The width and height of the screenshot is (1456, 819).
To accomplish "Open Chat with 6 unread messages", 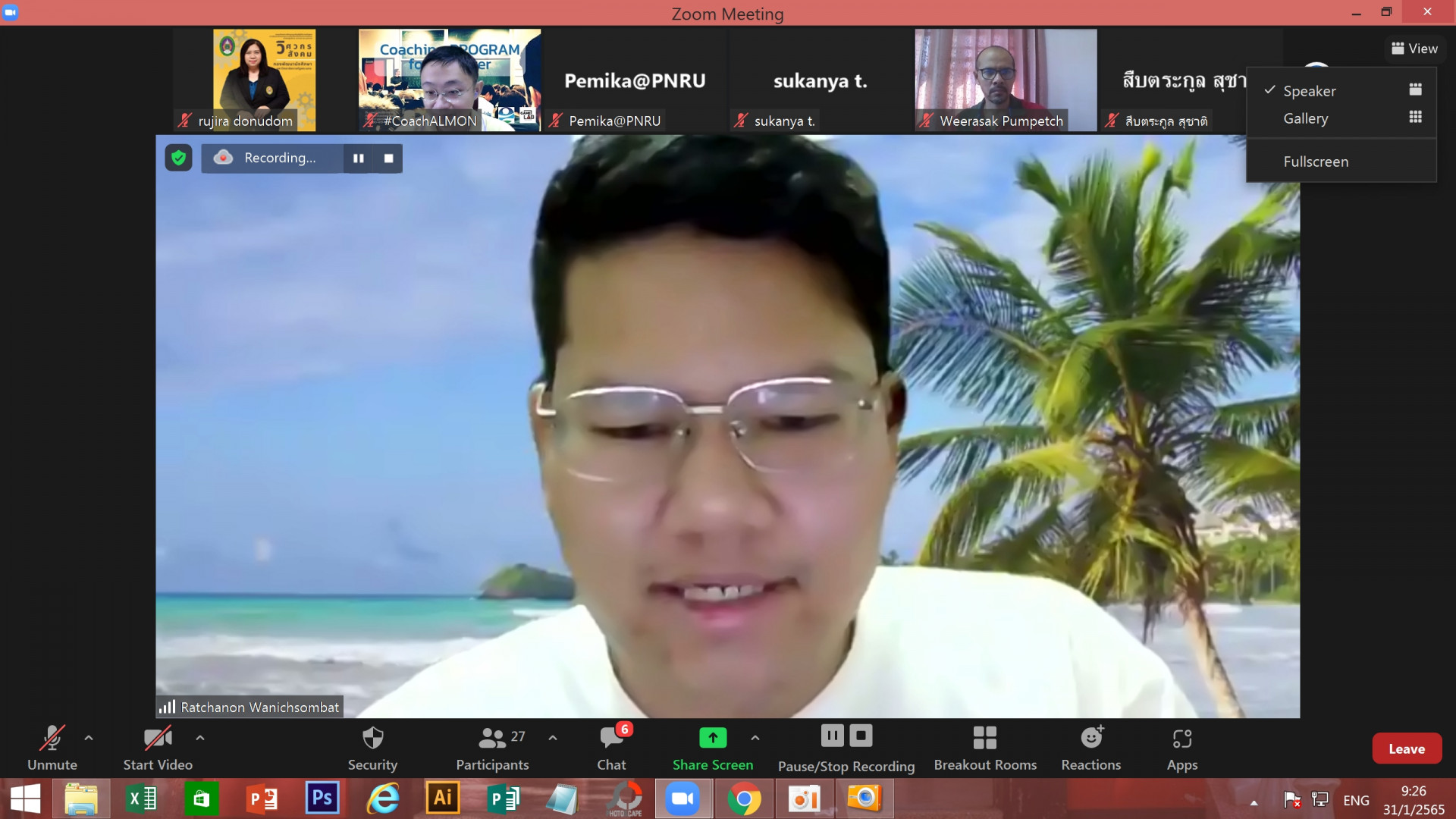I will [613, 748].
